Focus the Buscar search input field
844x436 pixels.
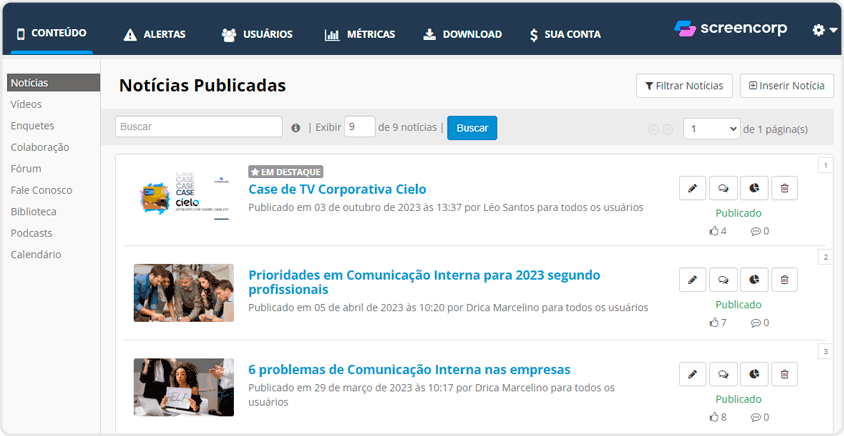(199, 127)
